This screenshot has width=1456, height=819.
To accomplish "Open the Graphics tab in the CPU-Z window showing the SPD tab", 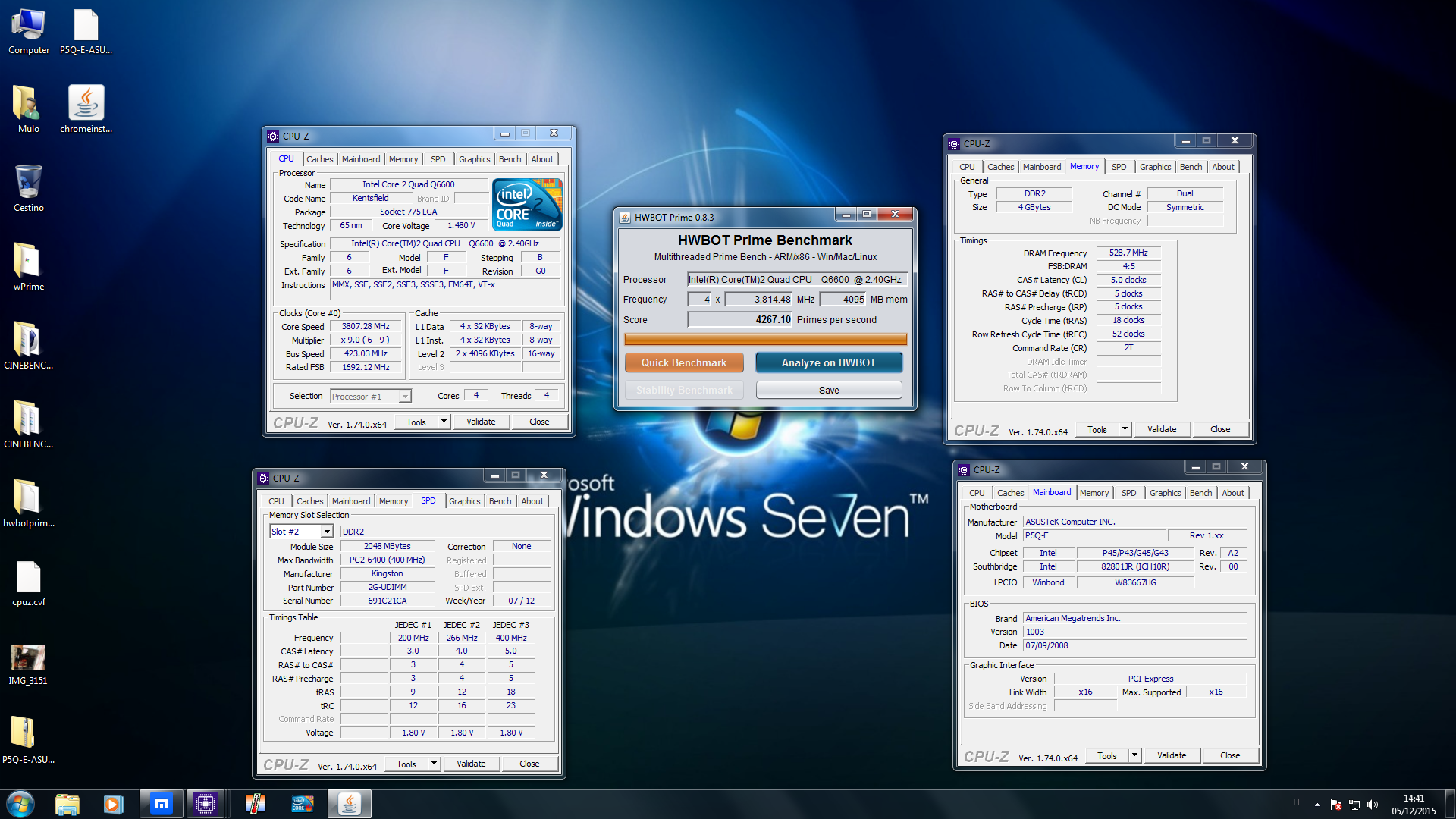I will pyautogui.click(x=464, y=501).
